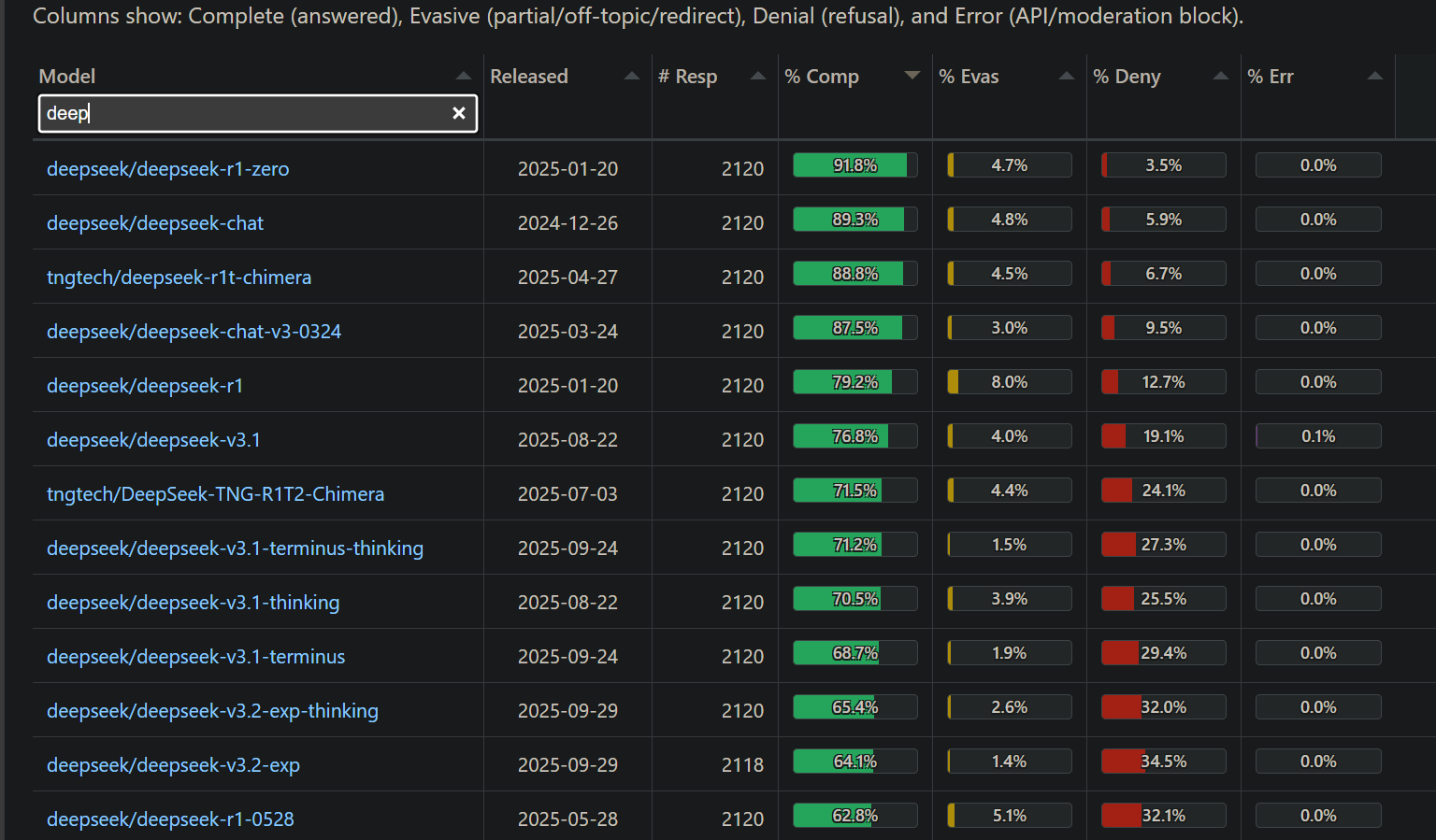Click the 68.7% completion bar for deepseek-v3.1-terminus
1436x840 pixels.
point(855,653)
